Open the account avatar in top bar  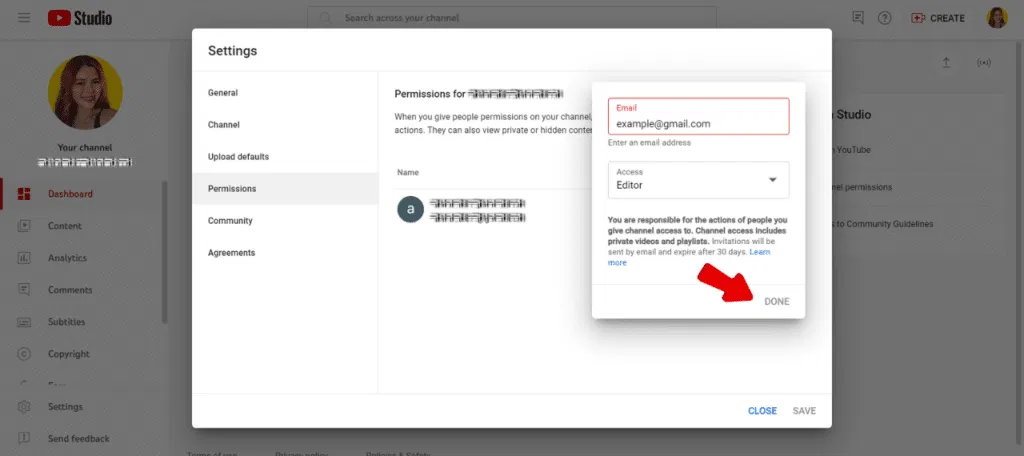[996, 18]
